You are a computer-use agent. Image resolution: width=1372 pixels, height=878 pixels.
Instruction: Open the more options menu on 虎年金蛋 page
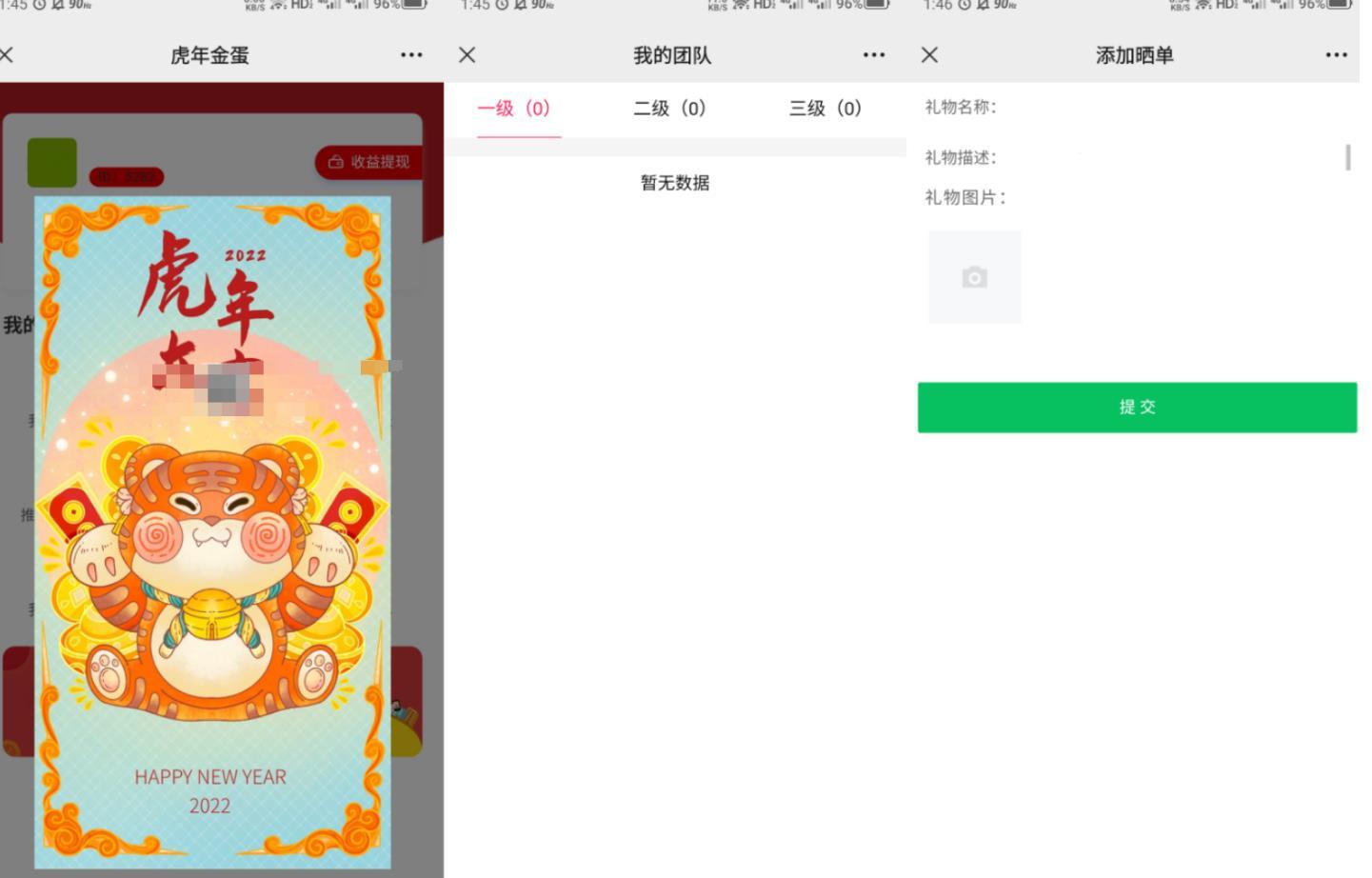[x=411, y=55]
